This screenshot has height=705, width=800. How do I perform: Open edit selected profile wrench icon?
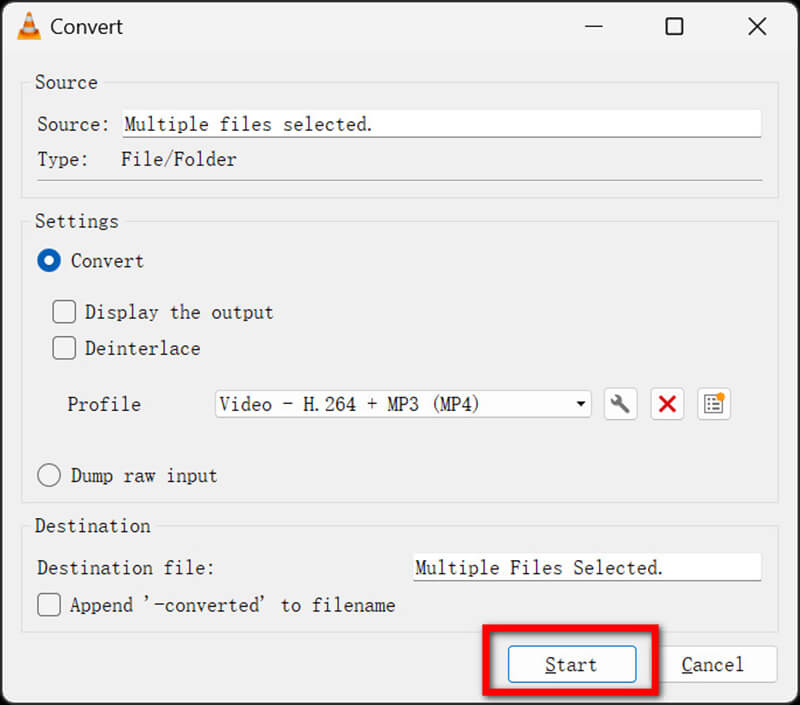(x=620, y=405)
